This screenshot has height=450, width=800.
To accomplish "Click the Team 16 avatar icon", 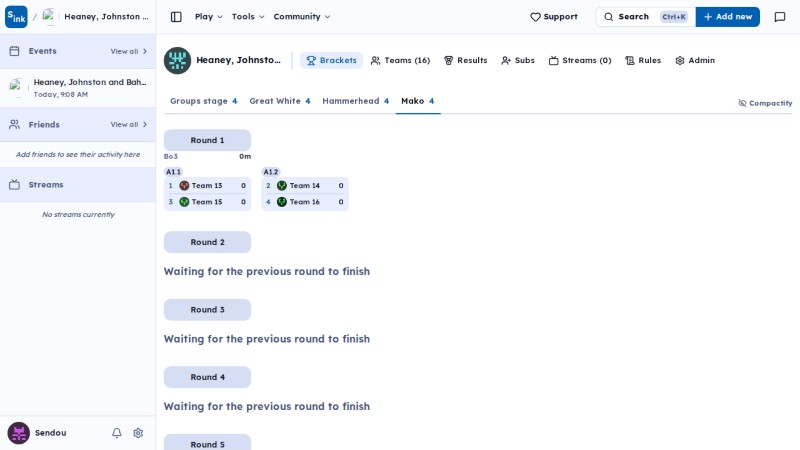I will (282, 202).
